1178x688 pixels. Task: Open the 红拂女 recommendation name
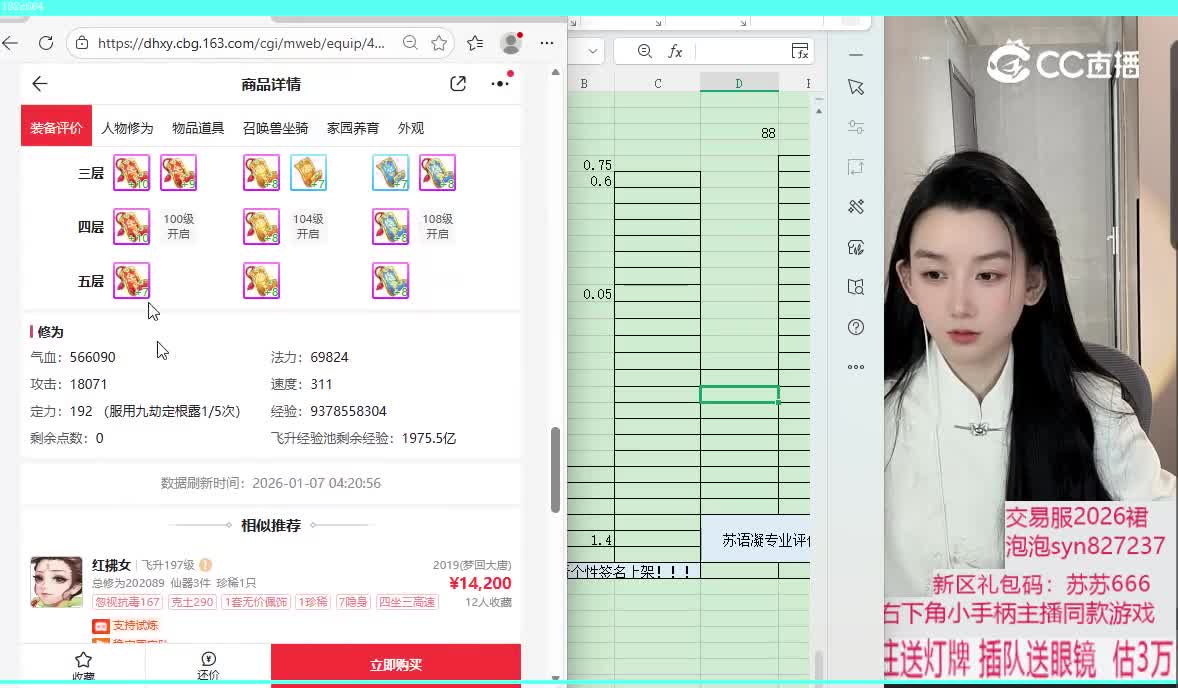[111, 565]
